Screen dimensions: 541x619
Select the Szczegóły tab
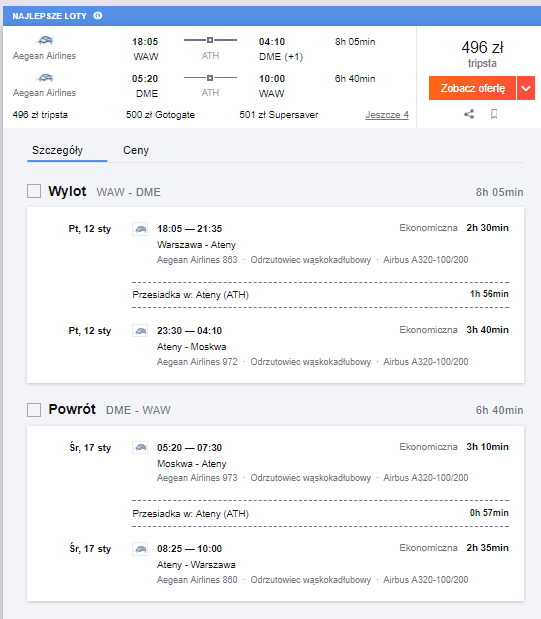[58, 150]
